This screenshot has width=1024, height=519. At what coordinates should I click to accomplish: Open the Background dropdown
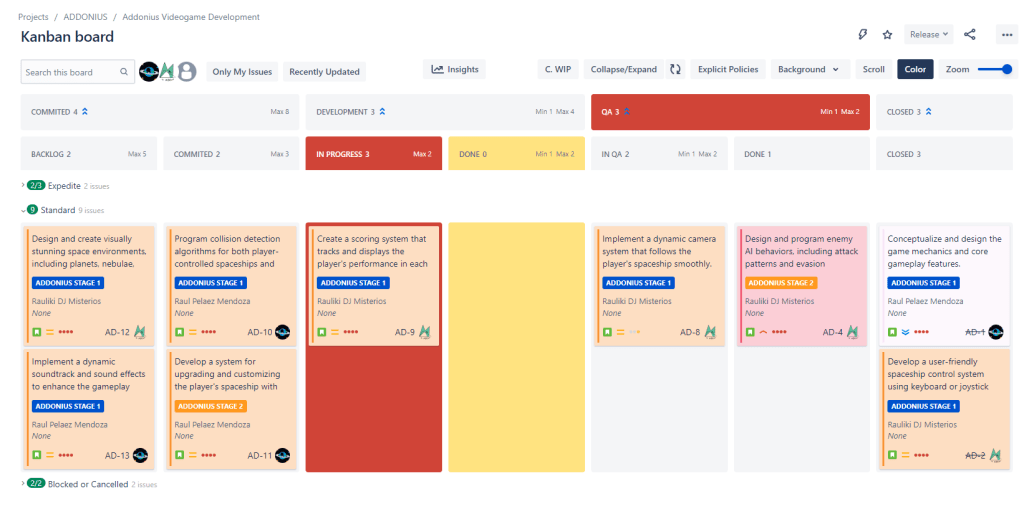[808, 70]
